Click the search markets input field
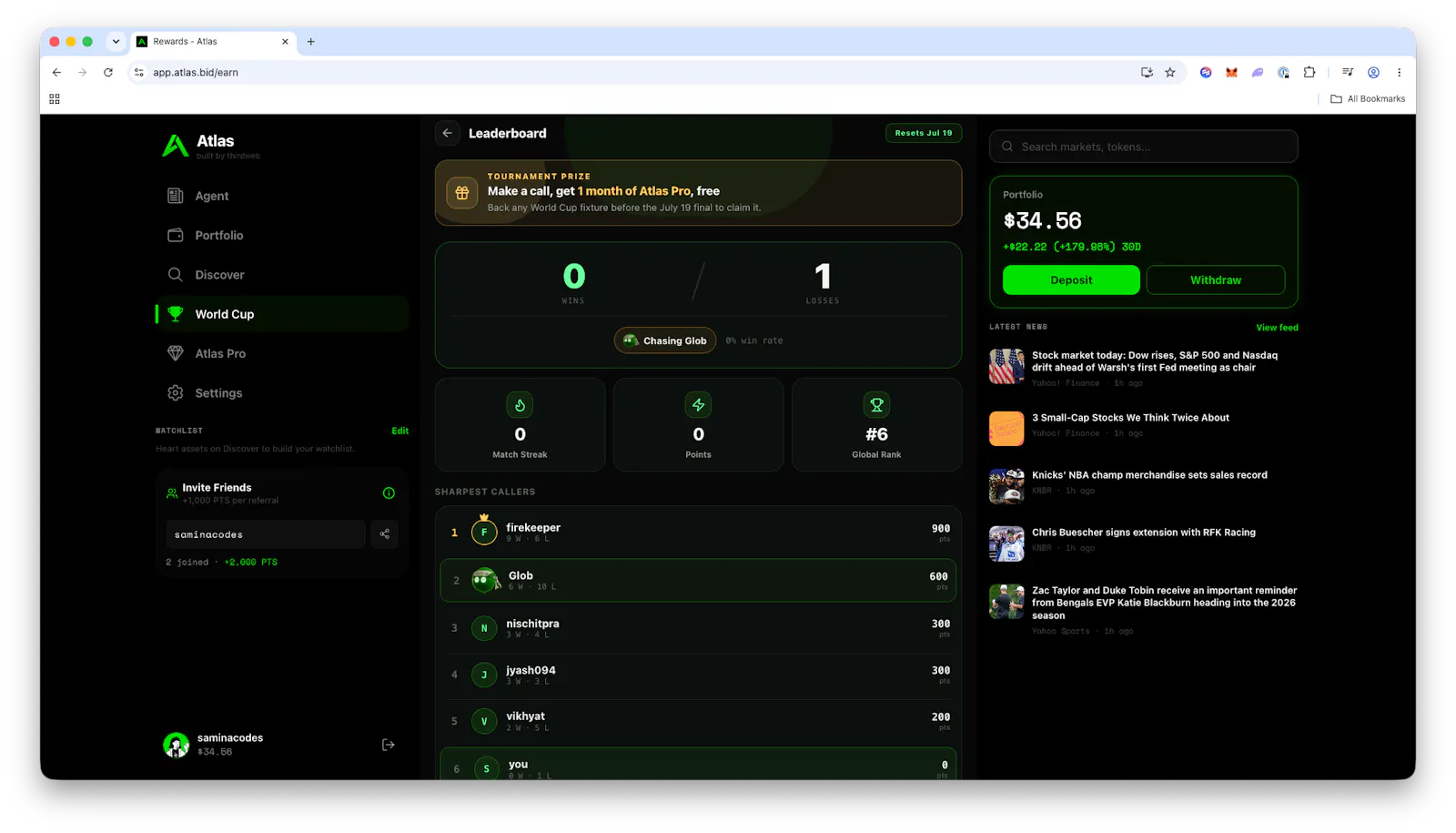The width and height of the screenshot is (1456, 833). tap(1144, 147)
